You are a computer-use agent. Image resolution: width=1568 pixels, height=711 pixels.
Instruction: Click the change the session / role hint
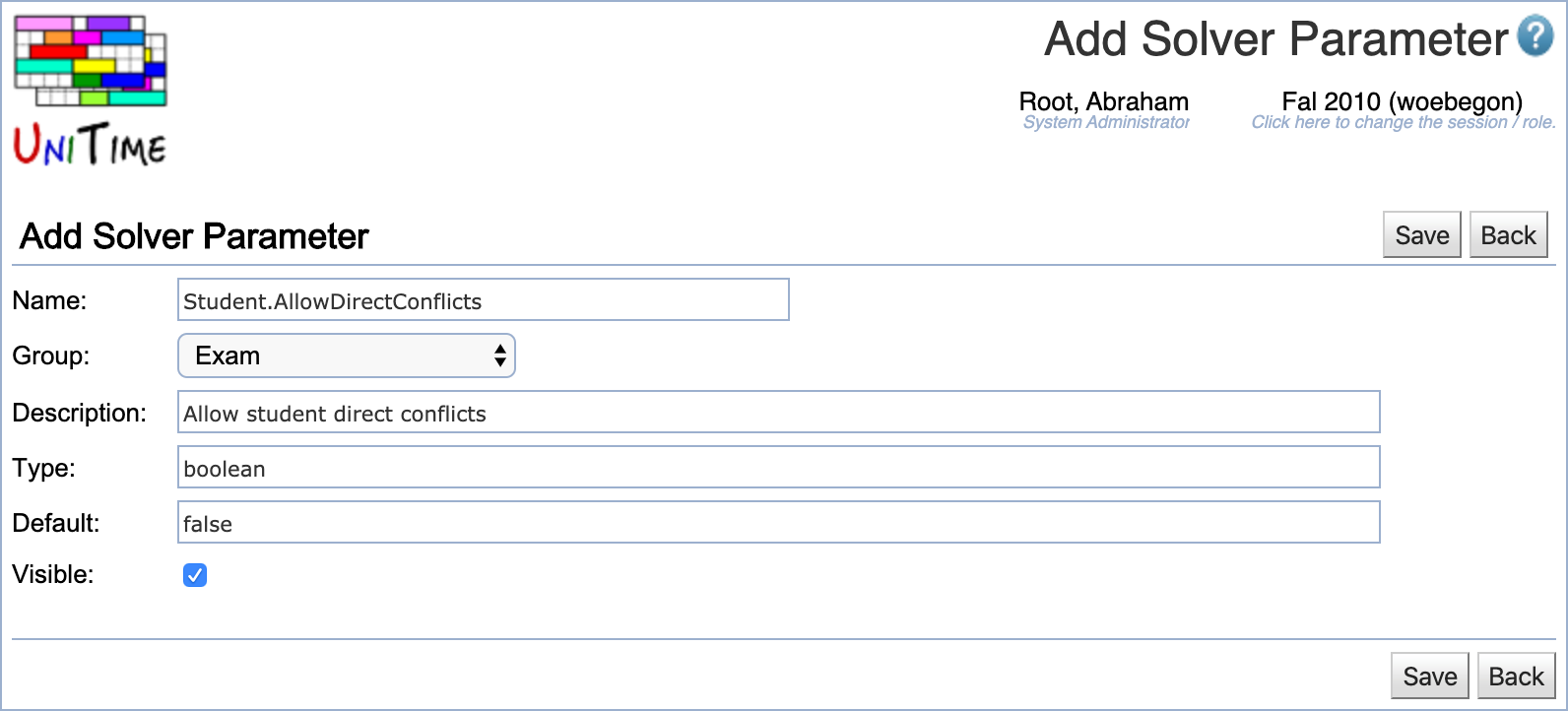[x=1403, y=122]
